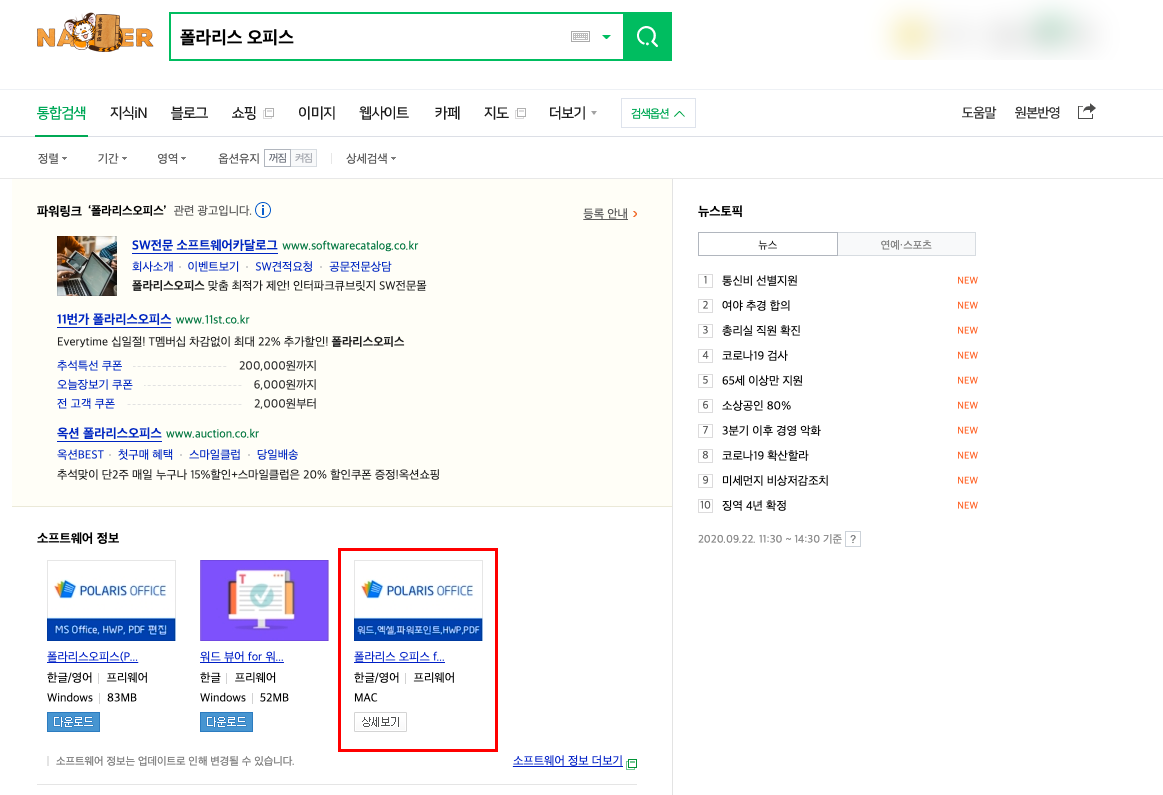Open the SW전문 소프트웨어카달로그 ad link

205,245
